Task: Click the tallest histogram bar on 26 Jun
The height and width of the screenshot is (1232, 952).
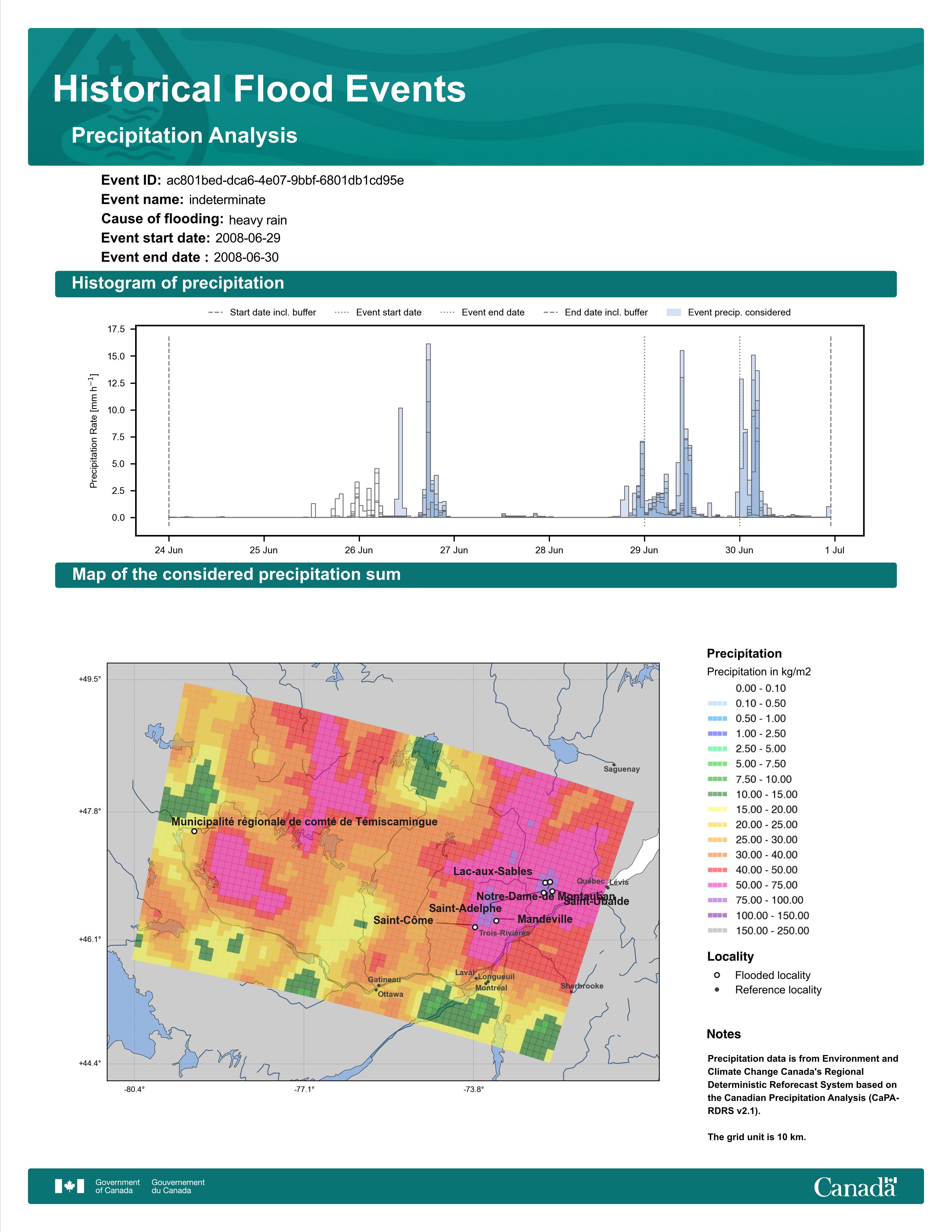Action: 428,430
